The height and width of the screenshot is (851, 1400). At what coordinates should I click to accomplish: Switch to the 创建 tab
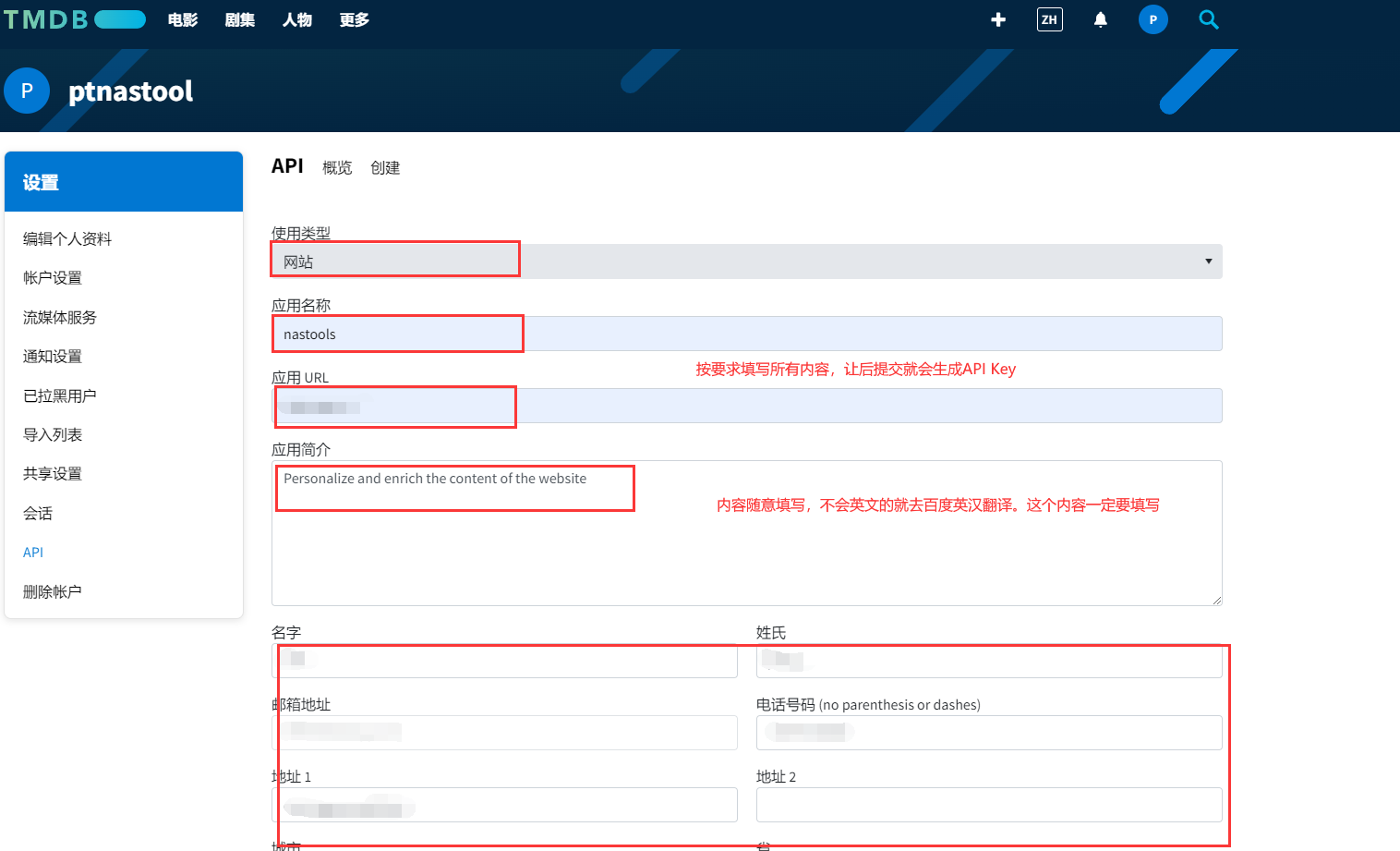[385, 167]
